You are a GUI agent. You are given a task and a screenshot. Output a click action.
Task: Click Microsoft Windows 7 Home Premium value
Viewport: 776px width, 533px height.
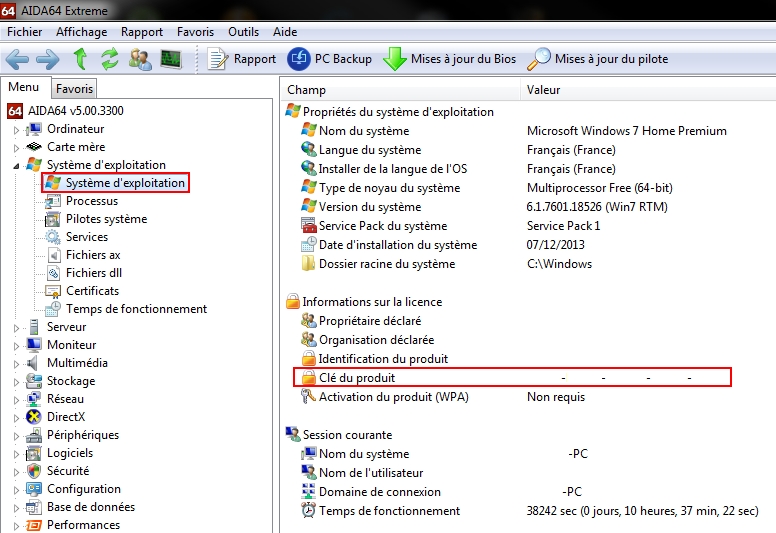pyautogui.click(x=627, y=131)
